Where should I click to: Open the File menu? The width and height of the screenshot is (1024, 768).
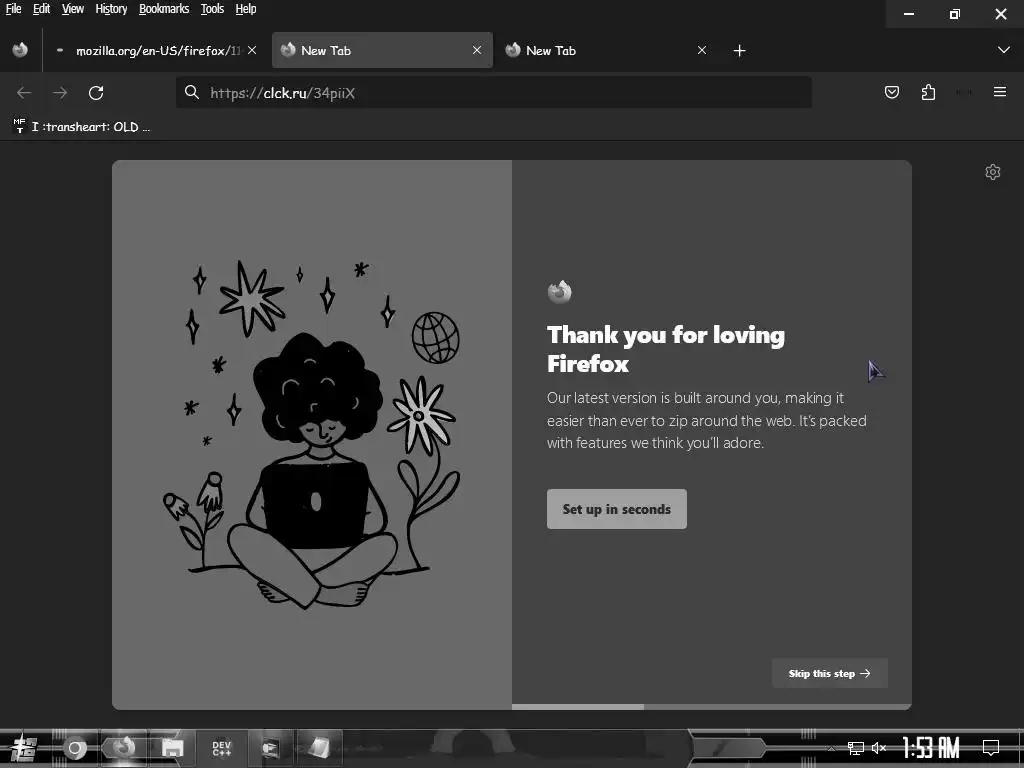13,9
